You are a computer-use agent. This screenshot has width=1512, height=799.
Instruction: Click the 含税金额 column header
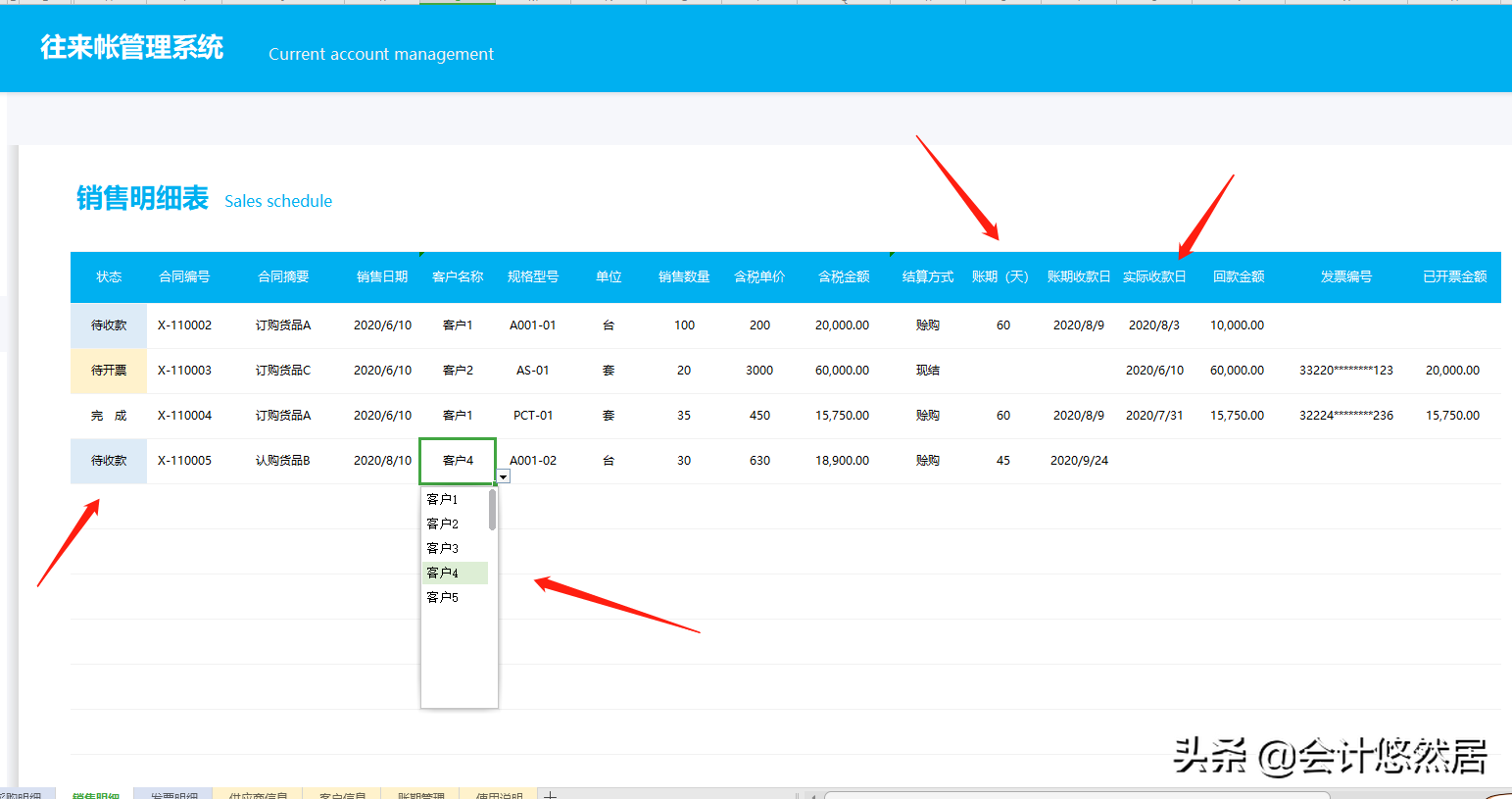click(x=844, y=277)
